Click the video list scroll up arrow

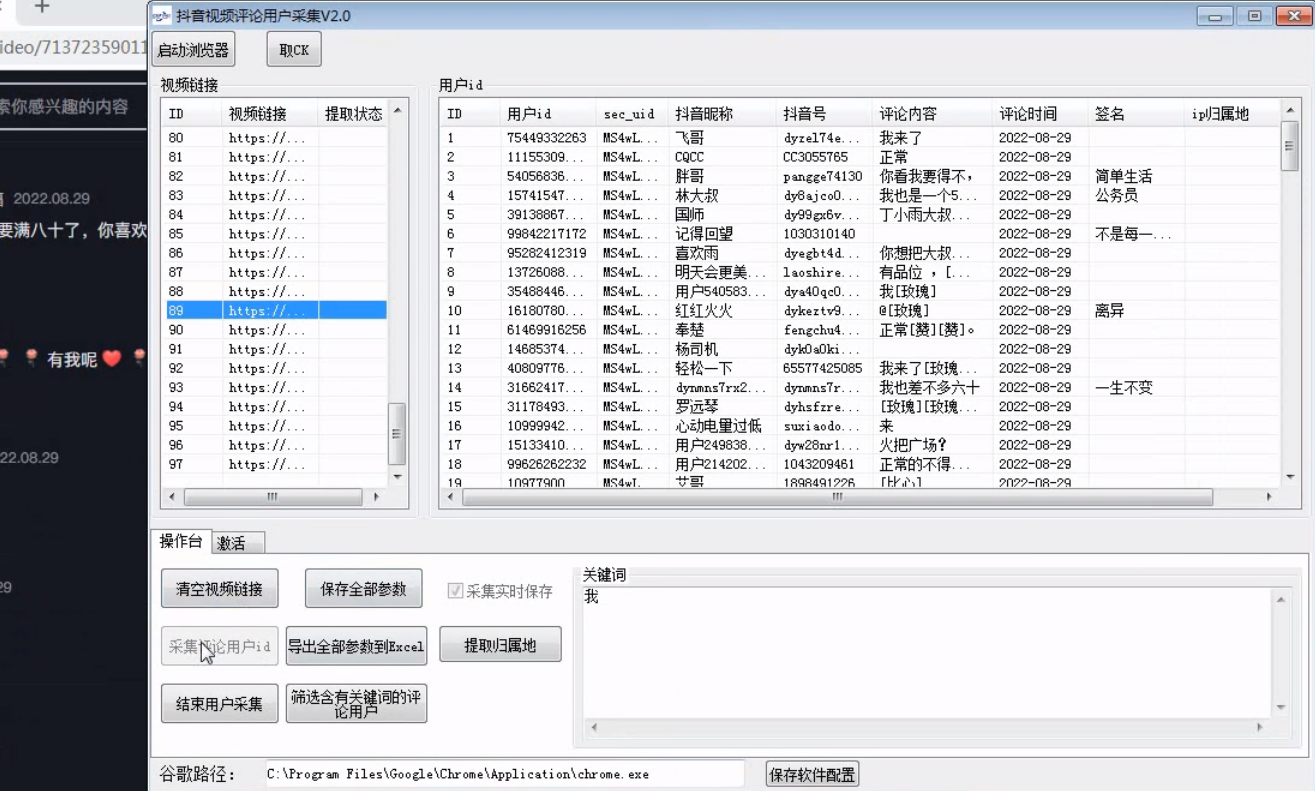tap(397, 111)
